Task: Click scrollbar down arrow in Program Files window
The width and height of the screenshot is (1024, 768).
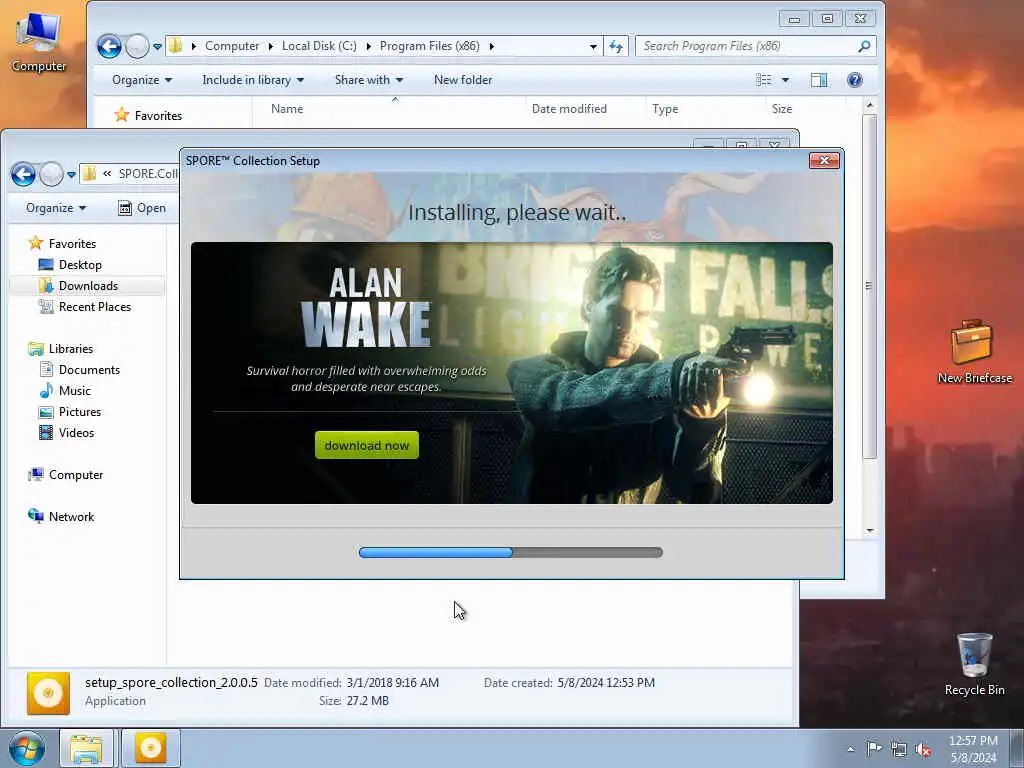Action: pyautogui.click(x=869, y=531)
